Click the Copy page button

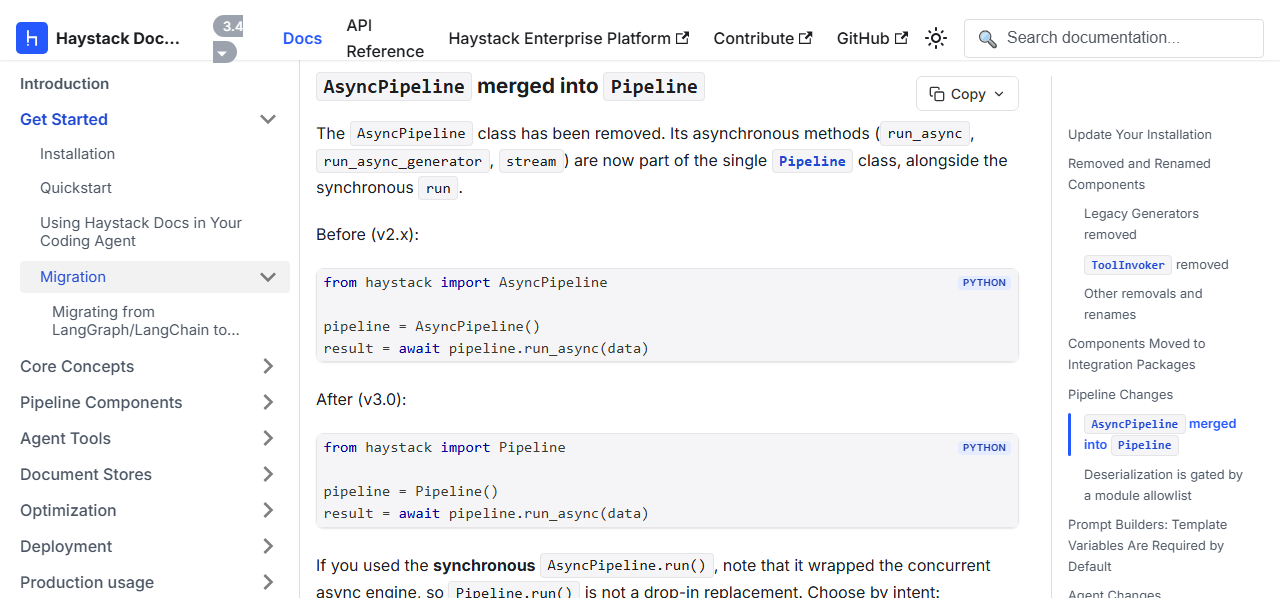click(967, 93)
